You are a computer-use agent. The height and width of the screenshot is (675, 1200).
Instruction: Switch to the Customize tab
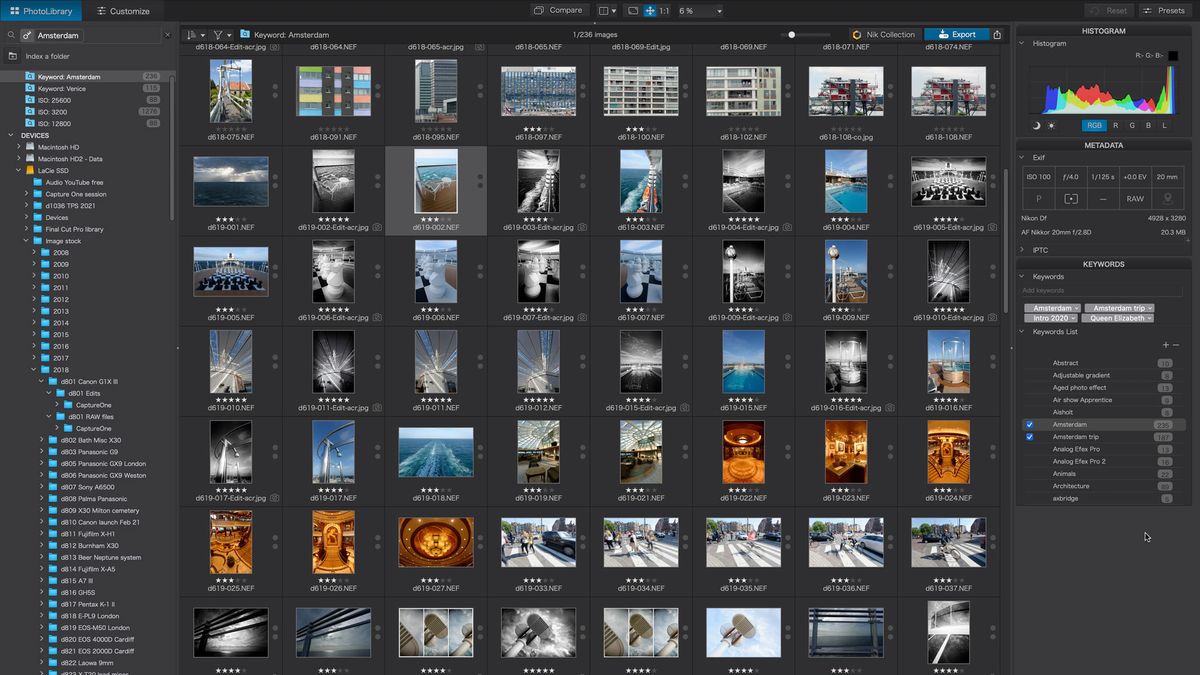pos(124,11)
